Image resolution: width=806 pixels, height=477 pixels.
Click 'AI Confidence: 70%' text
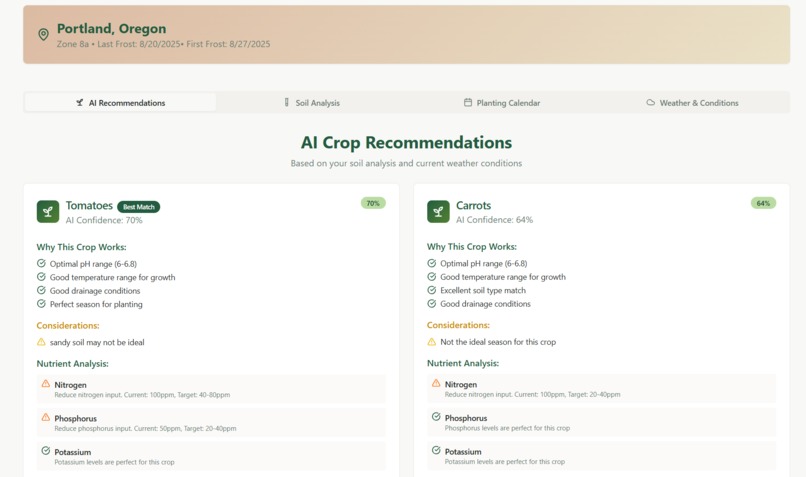104,220
